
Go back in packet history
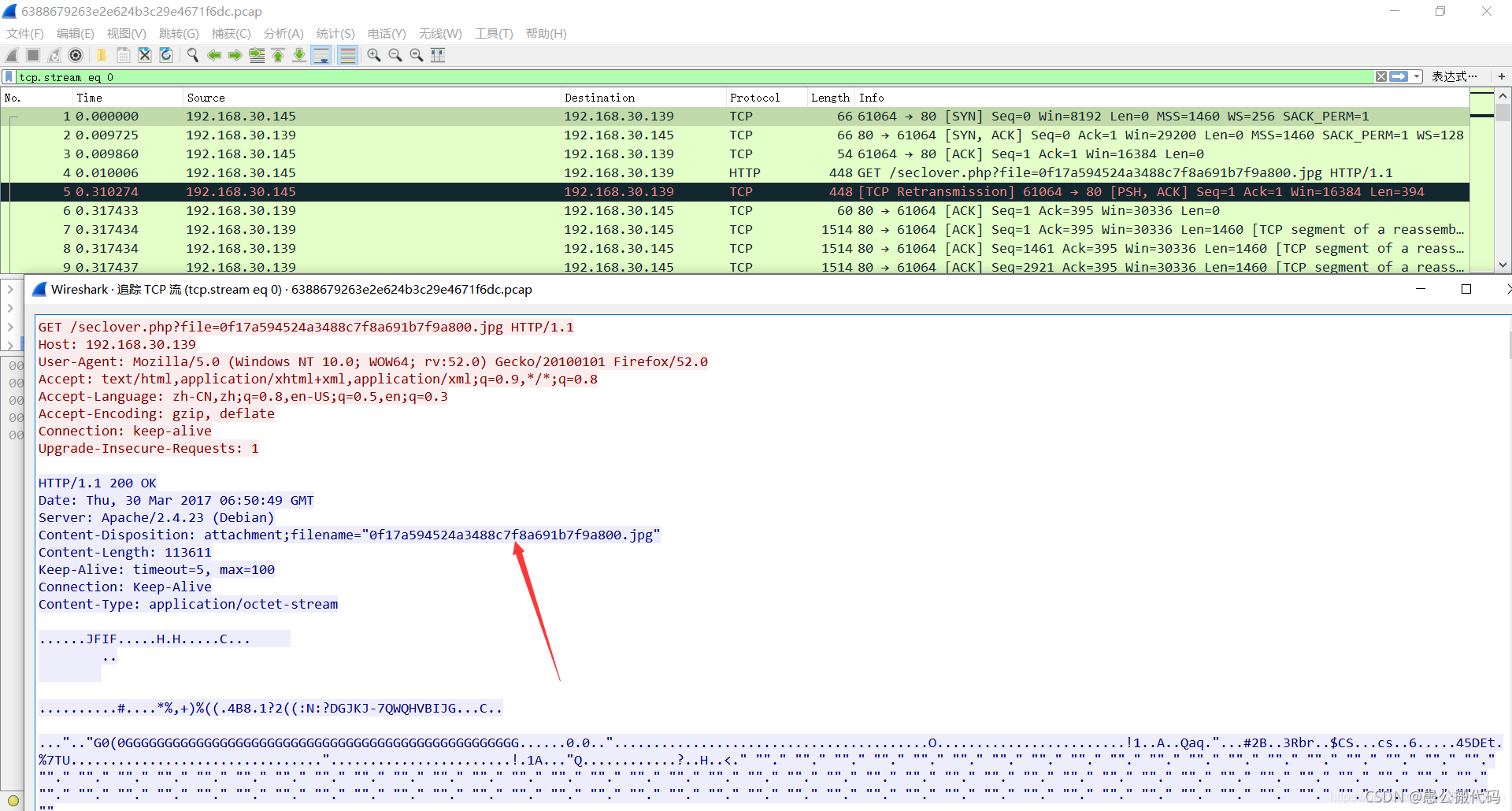click(x=214, y=55)
